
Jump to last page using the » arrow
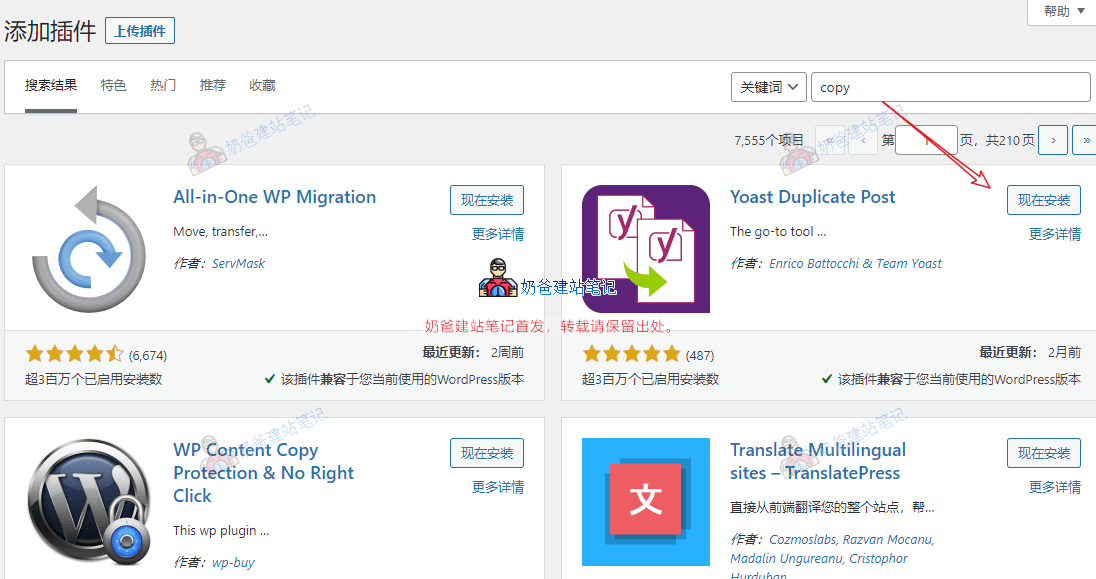pyautogui.click(x=1085, y=140)
